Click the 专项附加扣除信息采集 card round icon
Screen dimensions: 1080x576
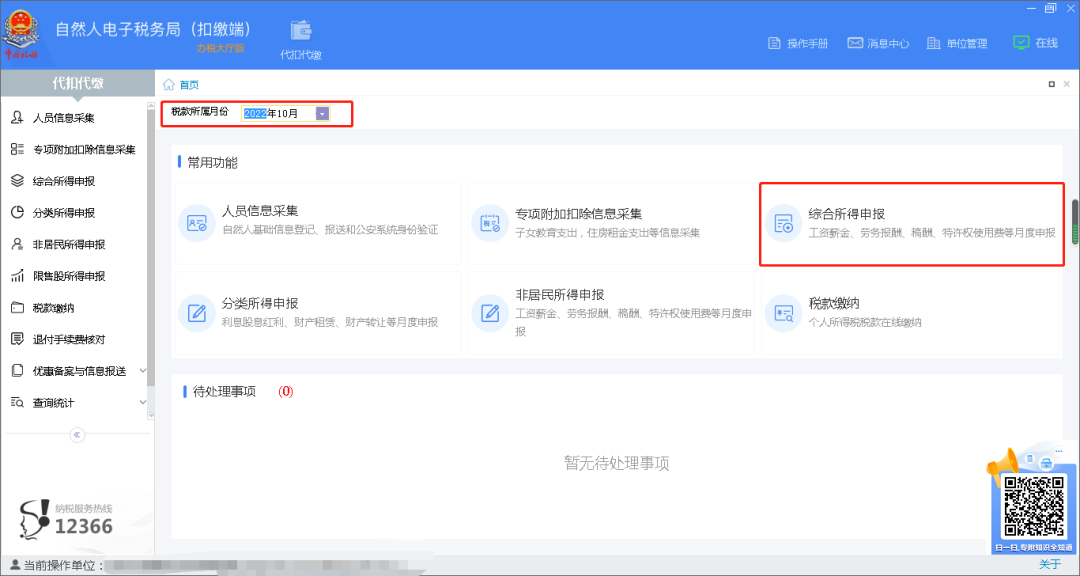tap(490, 223)
